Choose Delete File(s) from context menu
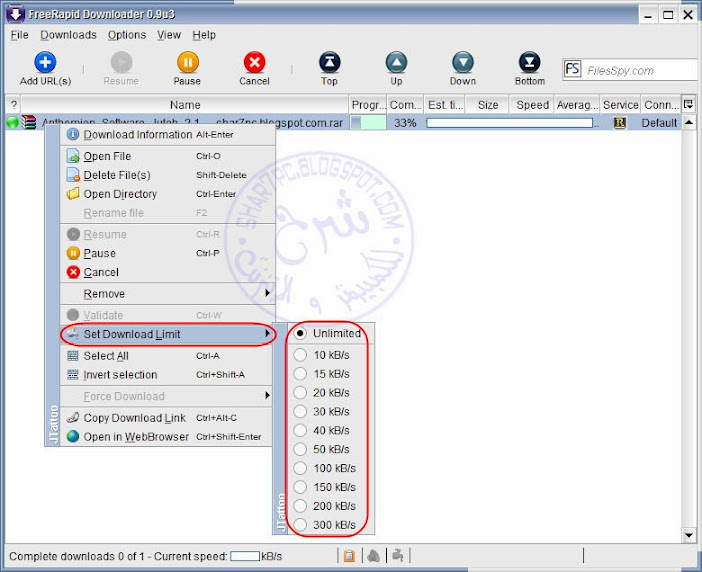Viewport: 702px width, 572px height. click(167, 175)
